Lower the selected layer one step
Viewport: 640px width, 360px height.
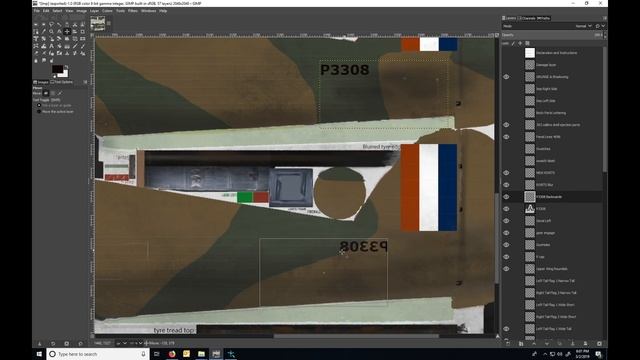[547, 344]
